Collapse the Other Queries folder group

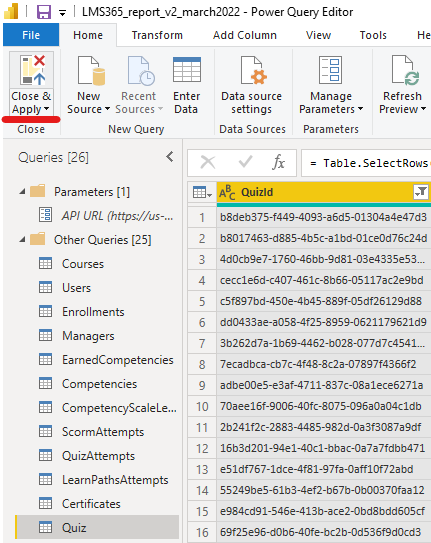23,239
